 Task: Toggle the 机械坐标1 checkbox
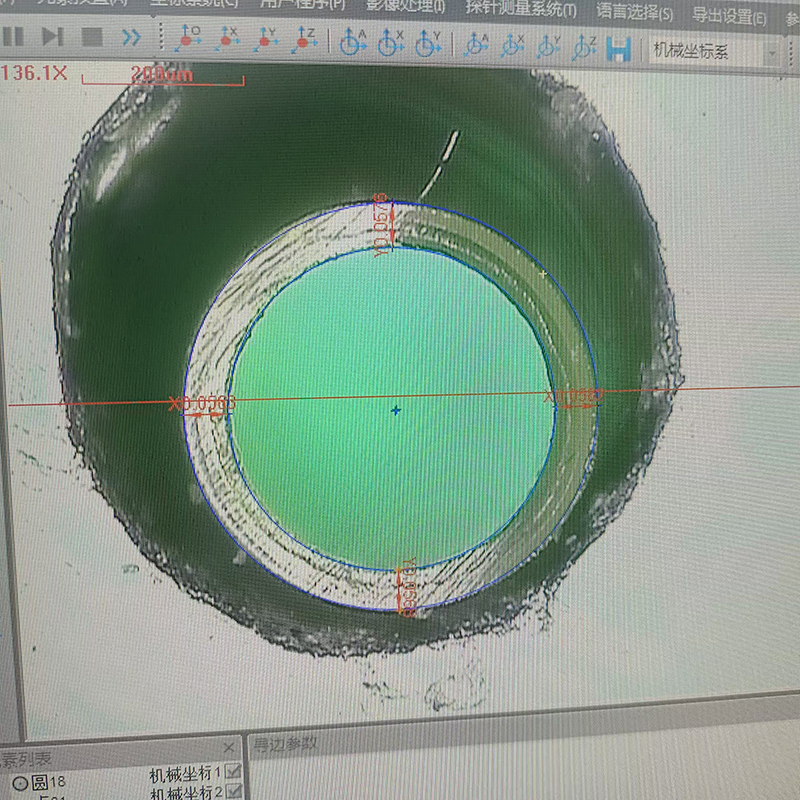233,772
